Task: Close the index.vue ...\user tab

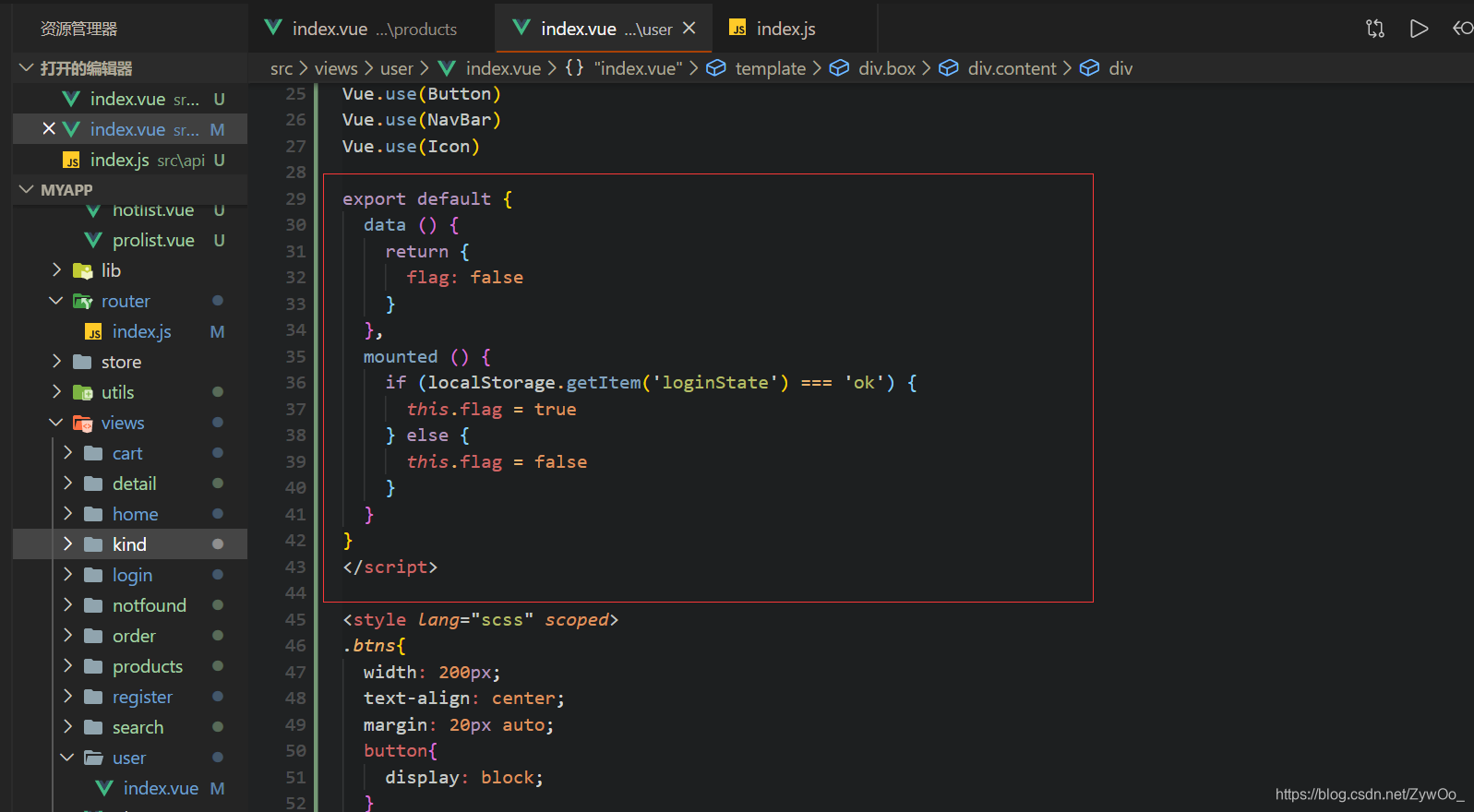Action: pos(689,29)
